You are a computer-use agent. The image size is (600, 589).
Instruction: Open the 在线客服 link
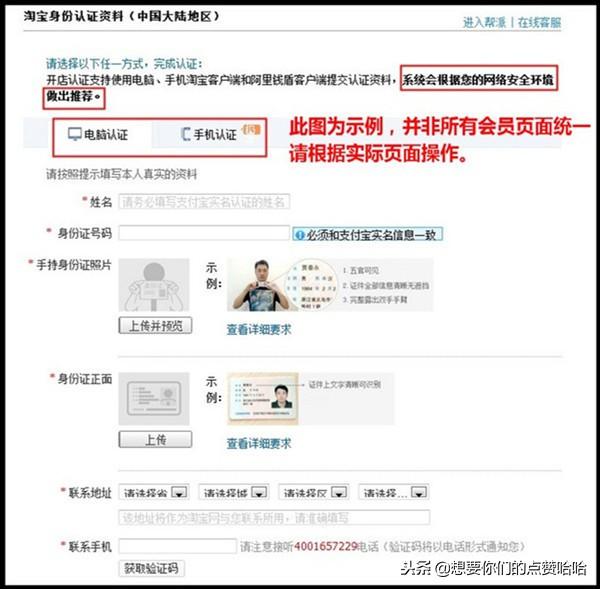[539, 22]
